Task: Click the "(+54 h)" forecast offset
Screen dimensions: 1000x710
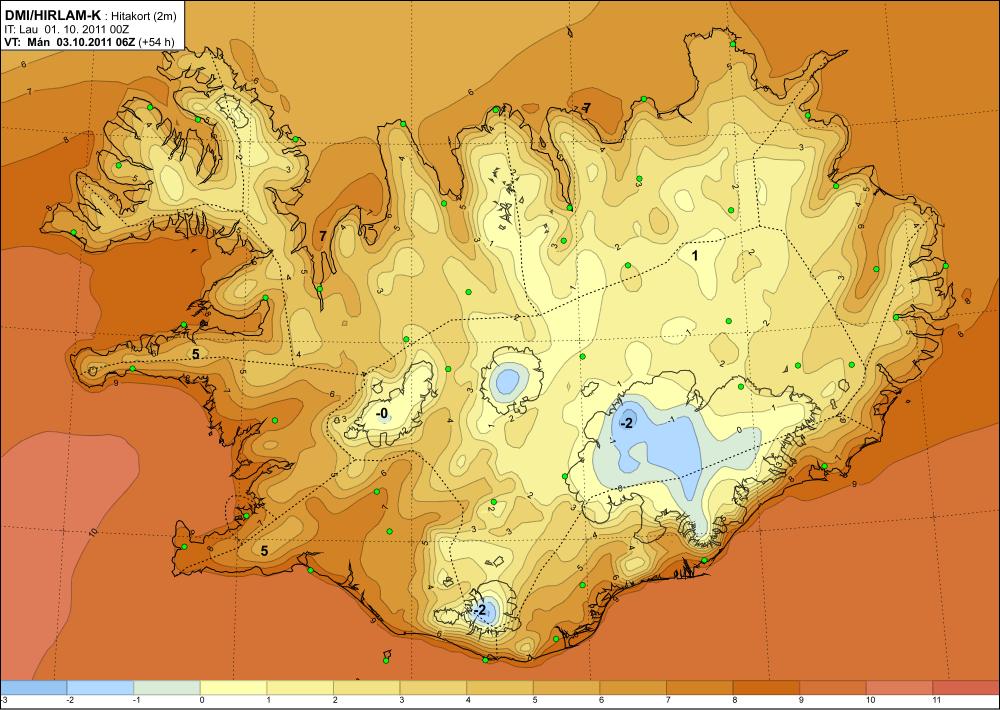Action: click(155, 41)
